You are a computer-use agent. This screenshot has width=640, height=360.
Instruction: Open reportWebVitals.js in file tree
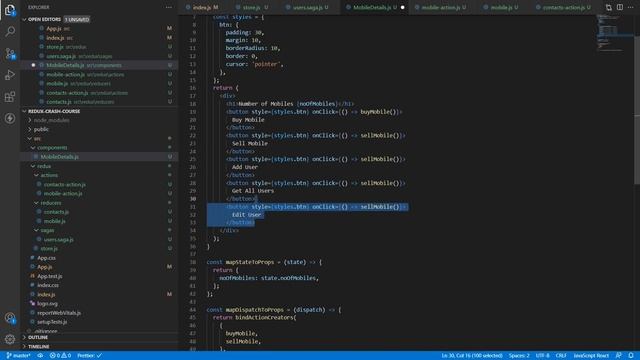[99, 313]
